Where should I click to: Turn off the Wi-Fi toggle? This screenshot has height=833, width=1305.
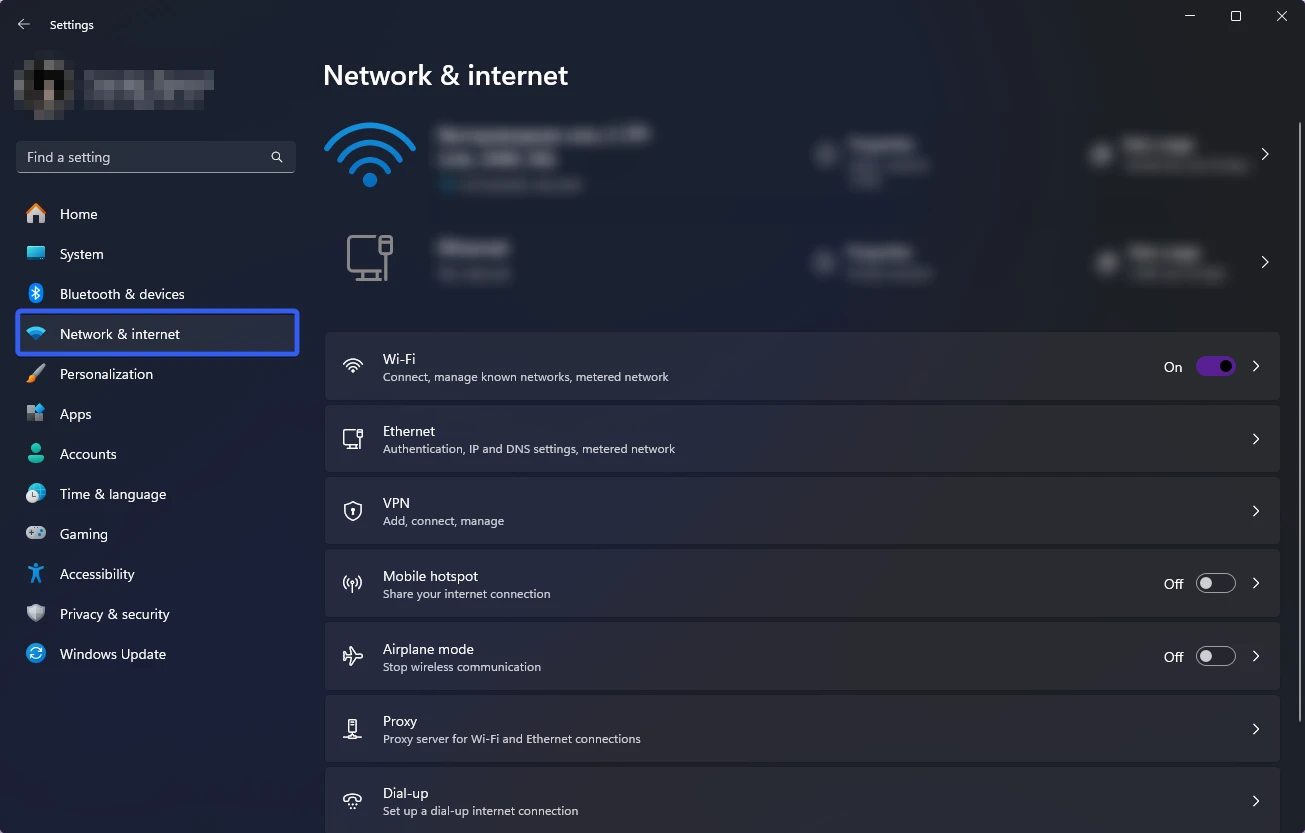click(x=1215, y=367)
